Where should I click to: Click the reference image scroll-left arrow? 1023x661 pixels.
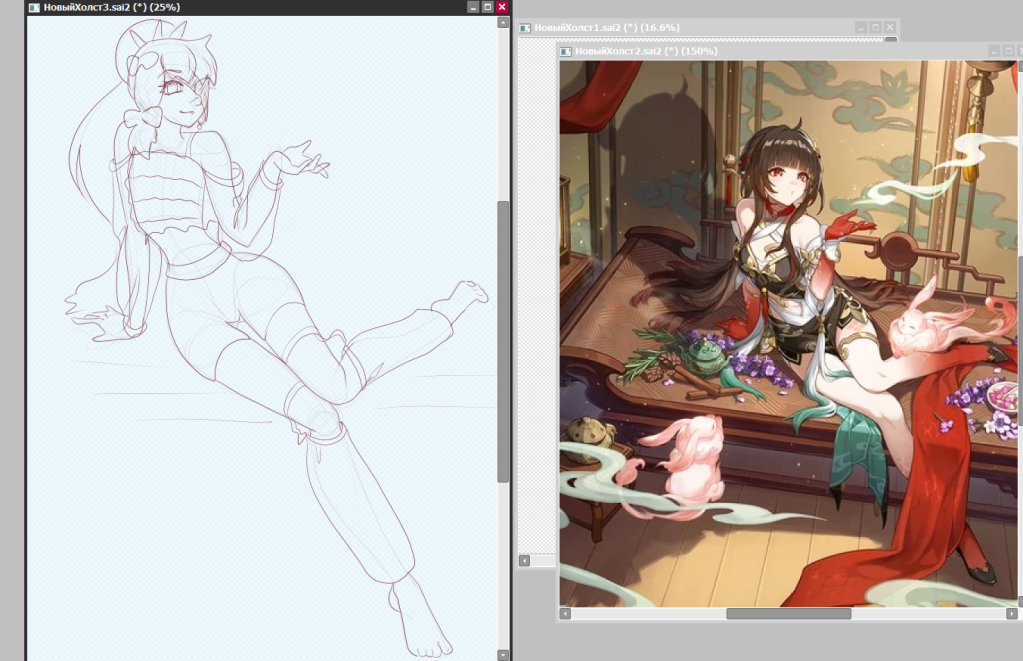[566, 613]
